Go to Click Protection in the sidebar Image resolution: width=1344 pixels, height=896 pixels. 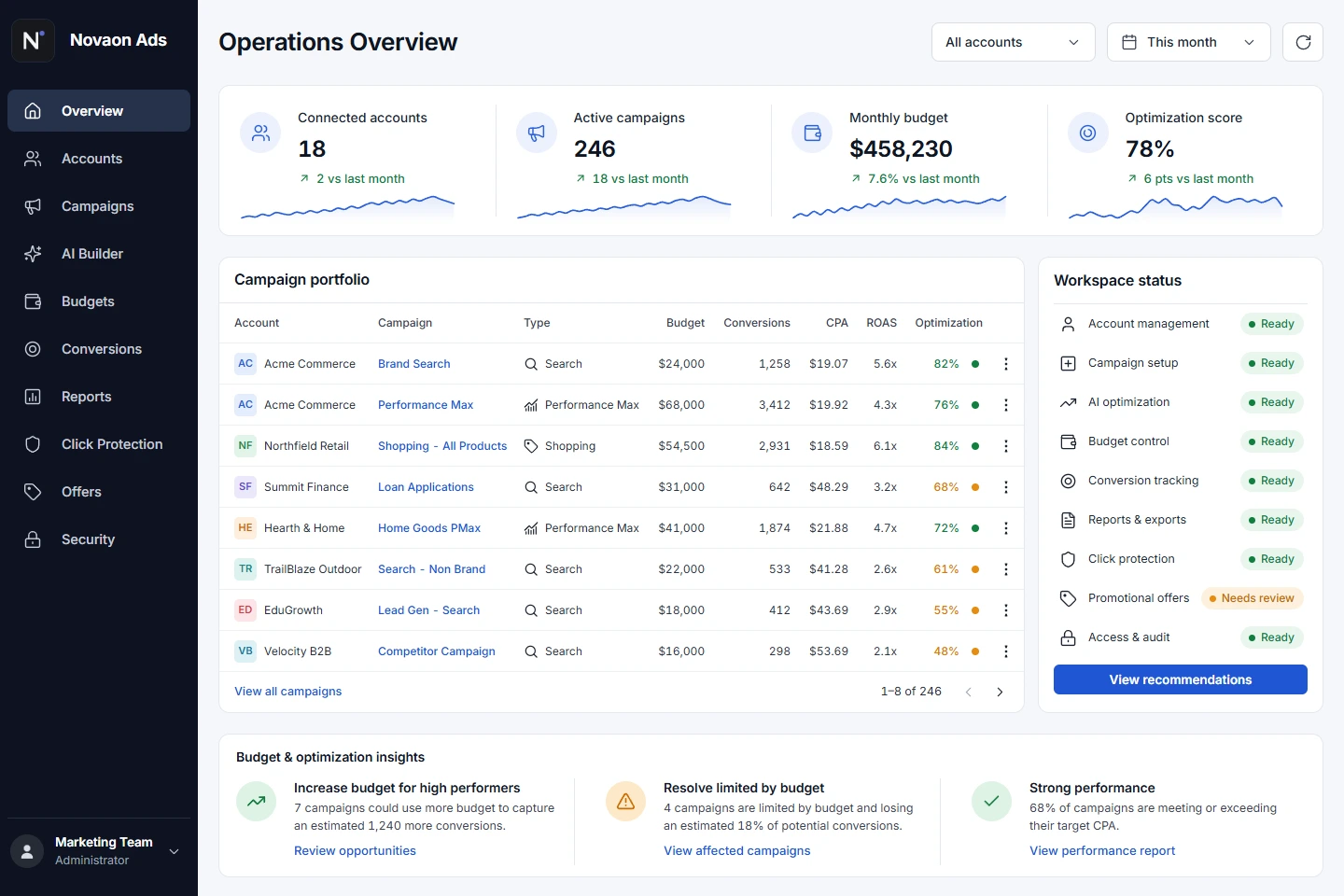click(99, 444)
